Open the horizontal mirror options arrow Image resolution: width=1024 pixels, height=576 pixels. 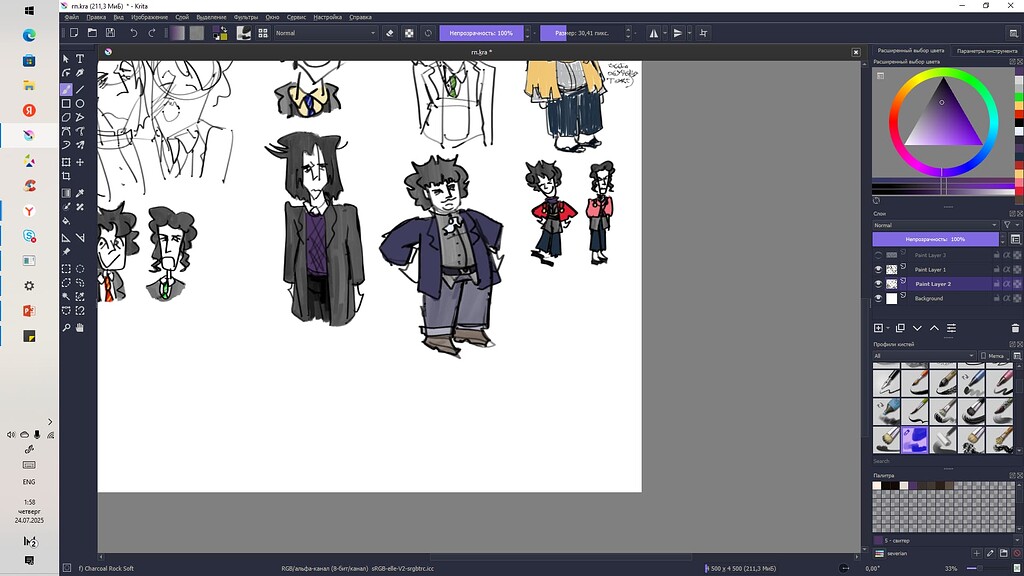tap(665, 33)
